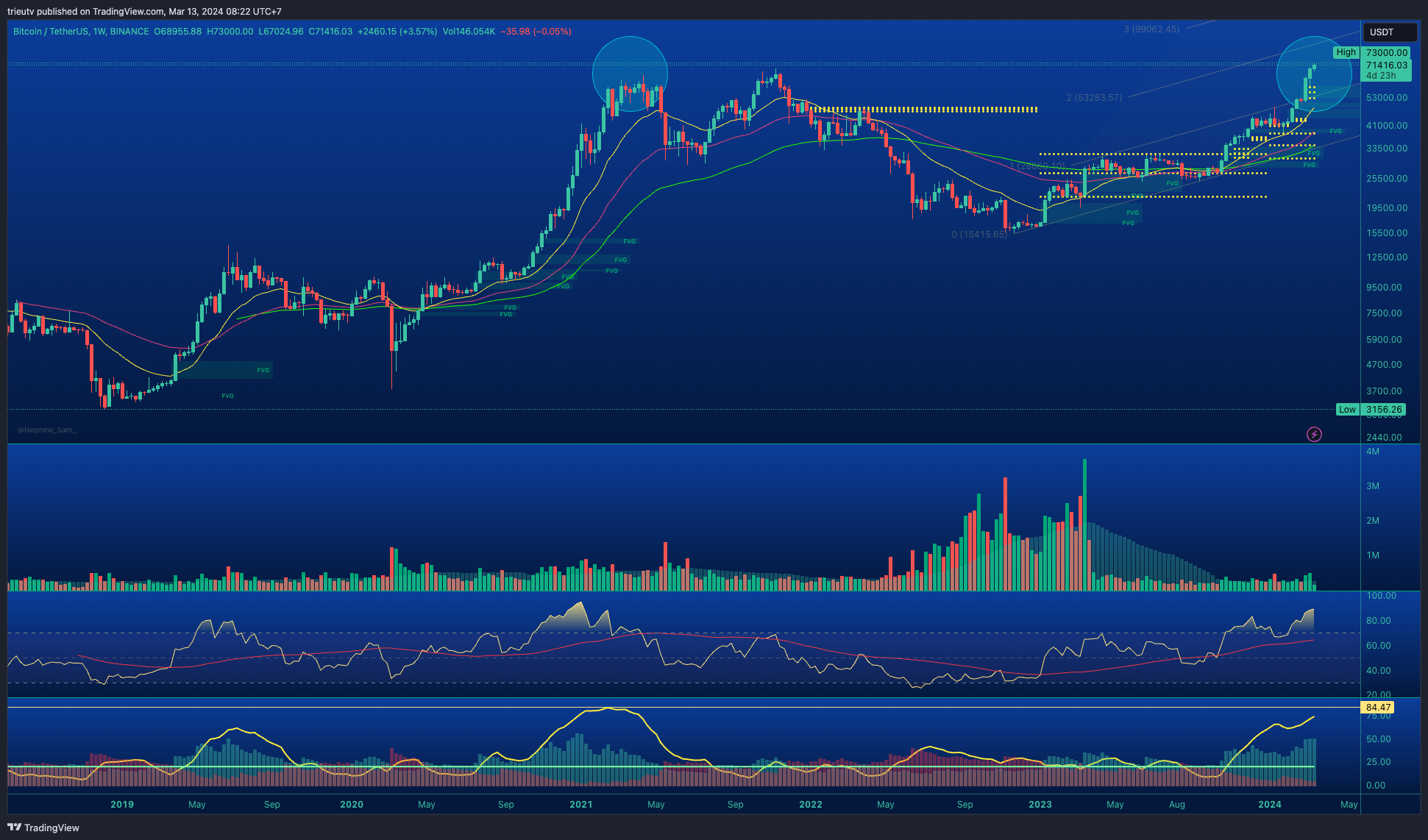Open the USDT currency selector
The width and height of the screenshot is (1428, 840).
click(x=1389, y=32)
